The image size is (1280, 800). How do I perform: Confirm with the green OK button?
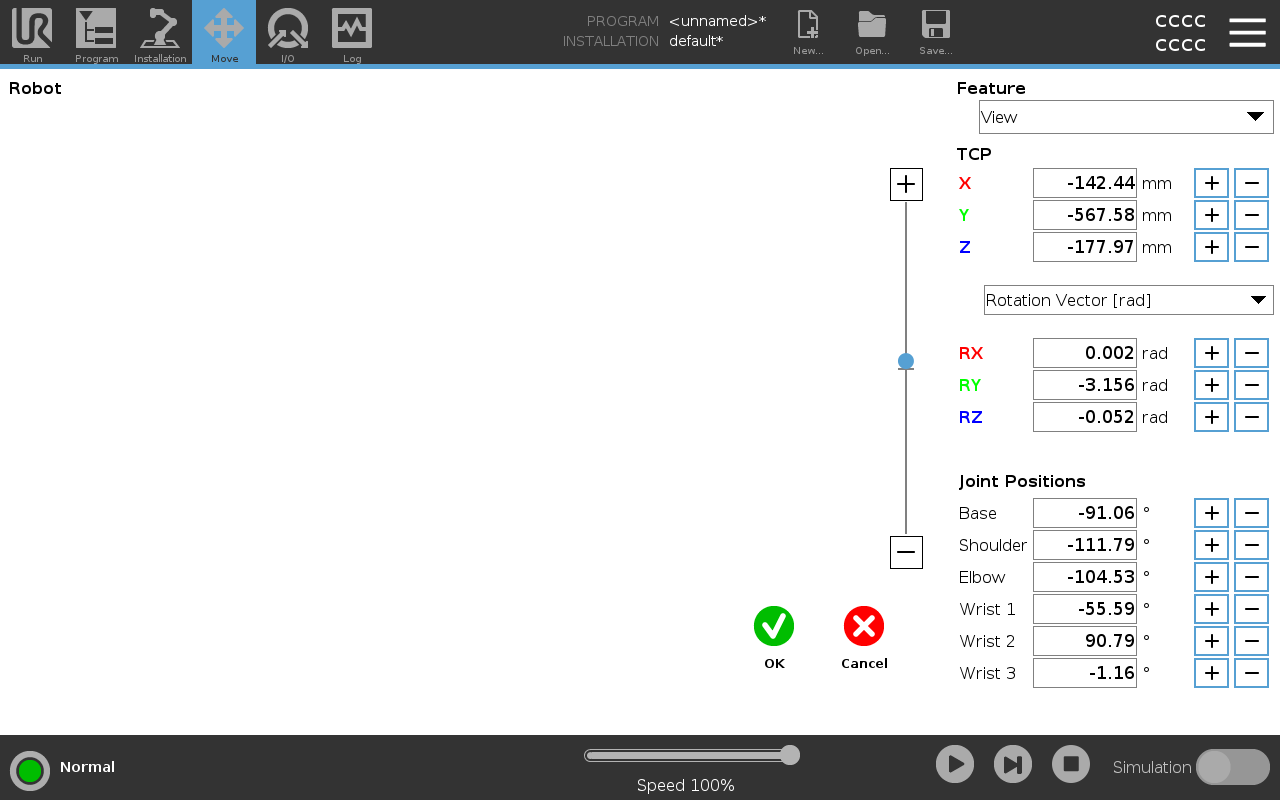point(774,627)
